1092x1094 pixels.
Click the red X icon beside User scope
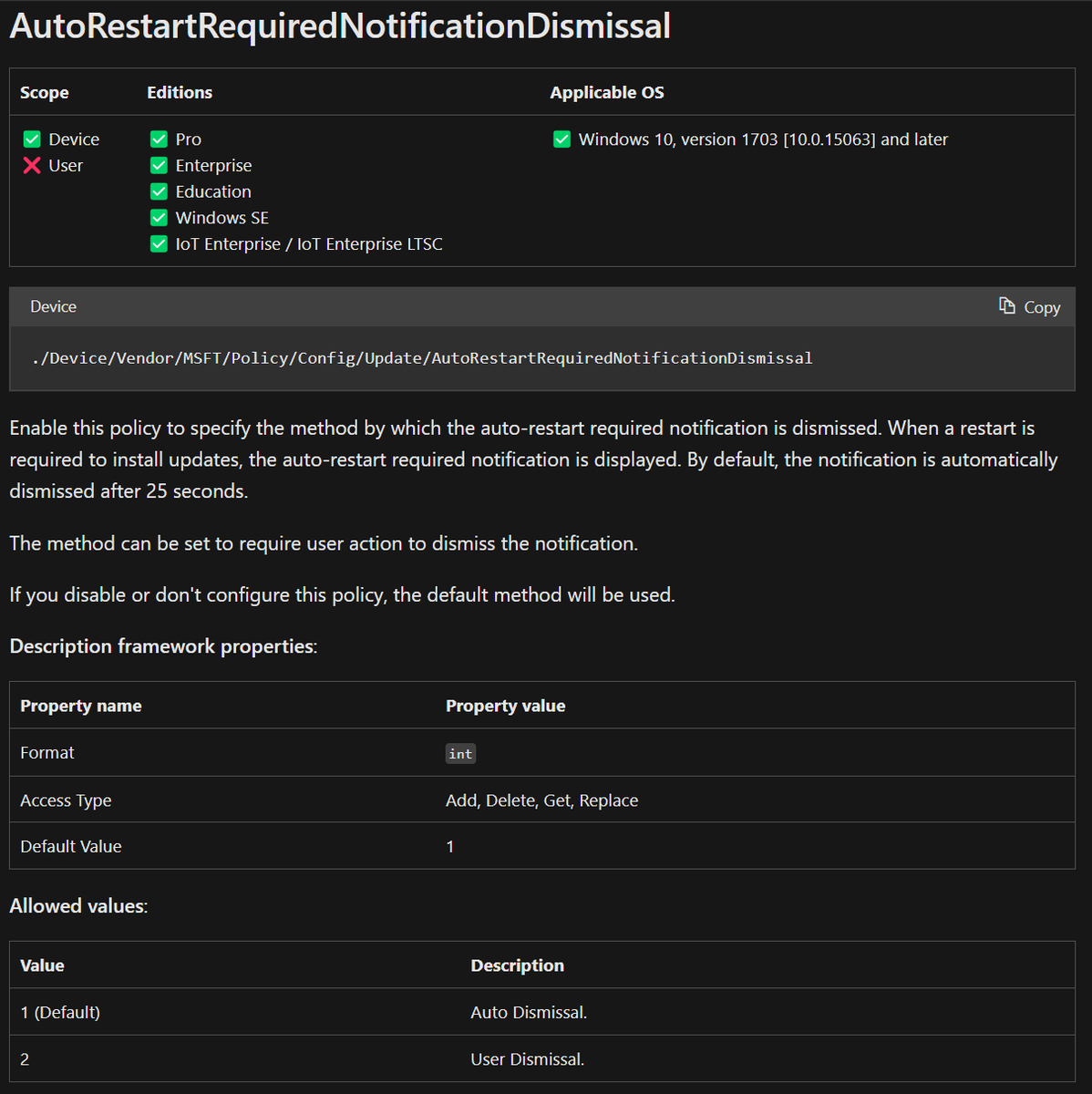[x=32, y=165]
